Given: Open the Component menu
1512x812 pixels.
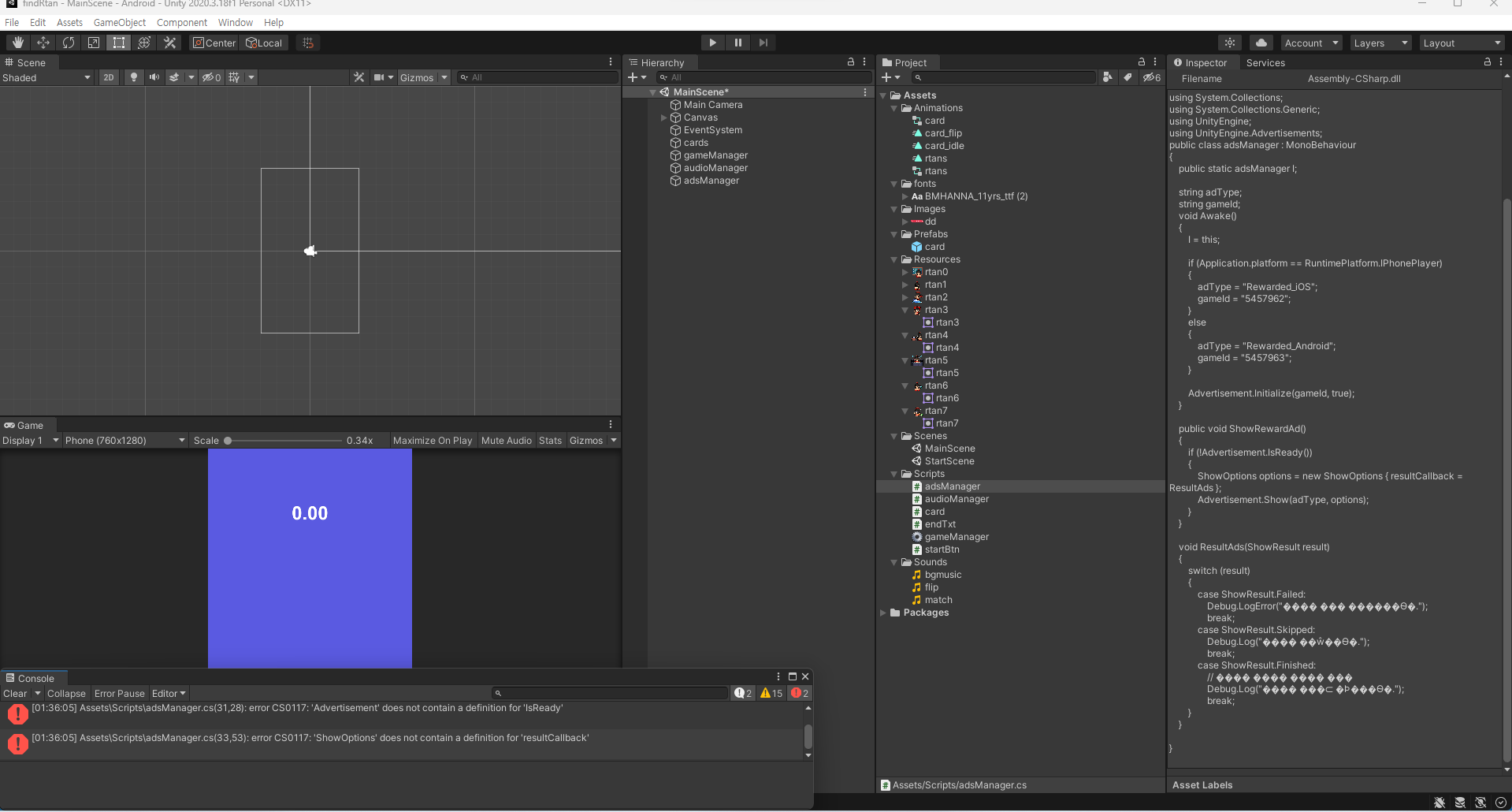Looking at the screenshot, I should 182,22.
